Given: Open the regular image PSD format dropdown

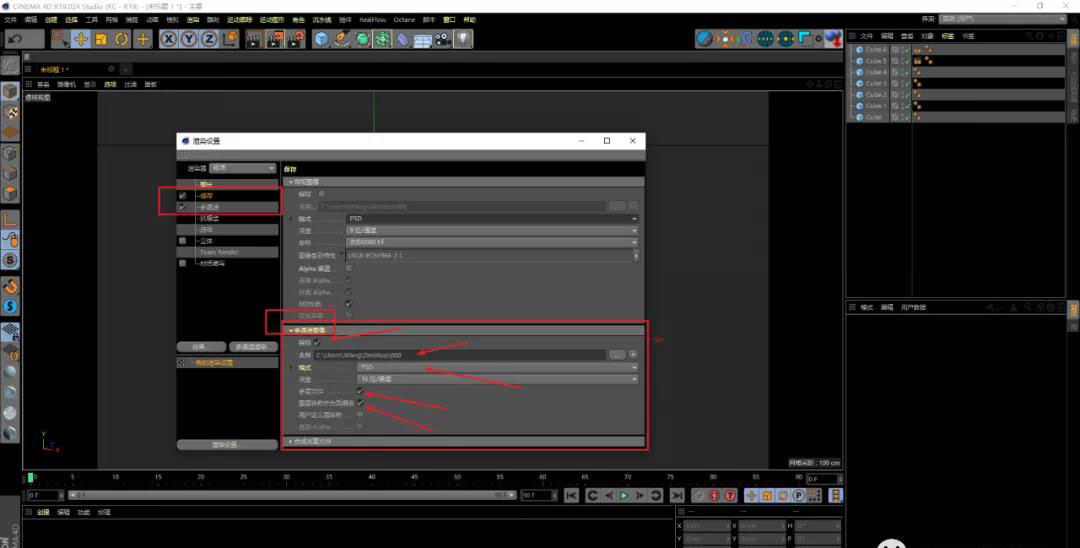Looking at the screenshot, I should pyautogui.click(x=492, y=218).
